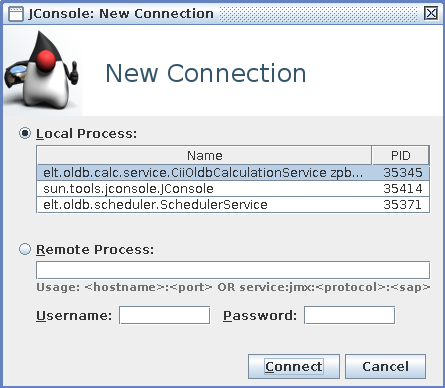Click the PID column header
The height and width of the screenshot is (388, 445).
(400, 155)
